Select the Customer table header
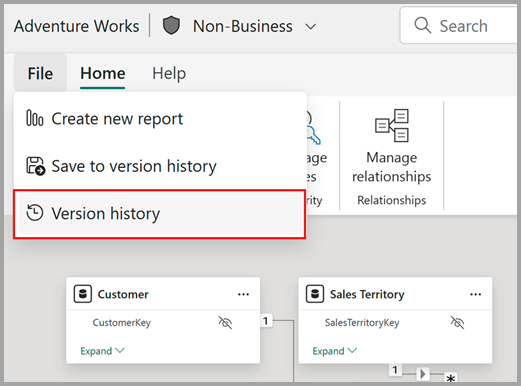 point(163,294)
